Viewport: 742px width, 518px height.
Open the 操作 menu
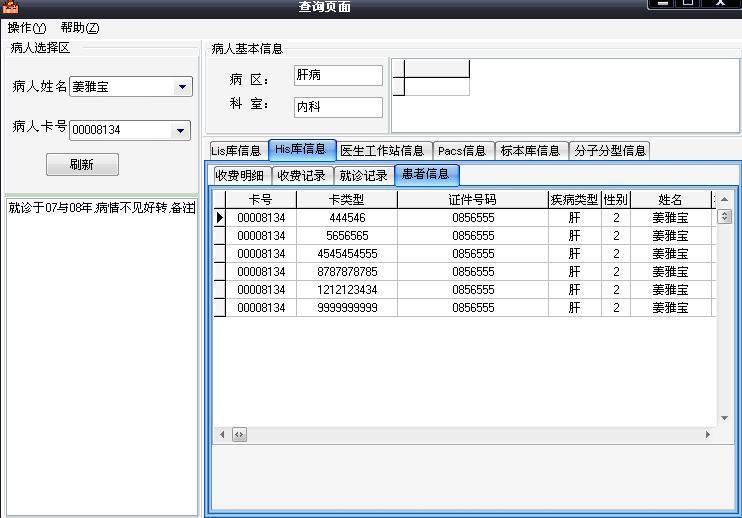[x=27, y=28]
